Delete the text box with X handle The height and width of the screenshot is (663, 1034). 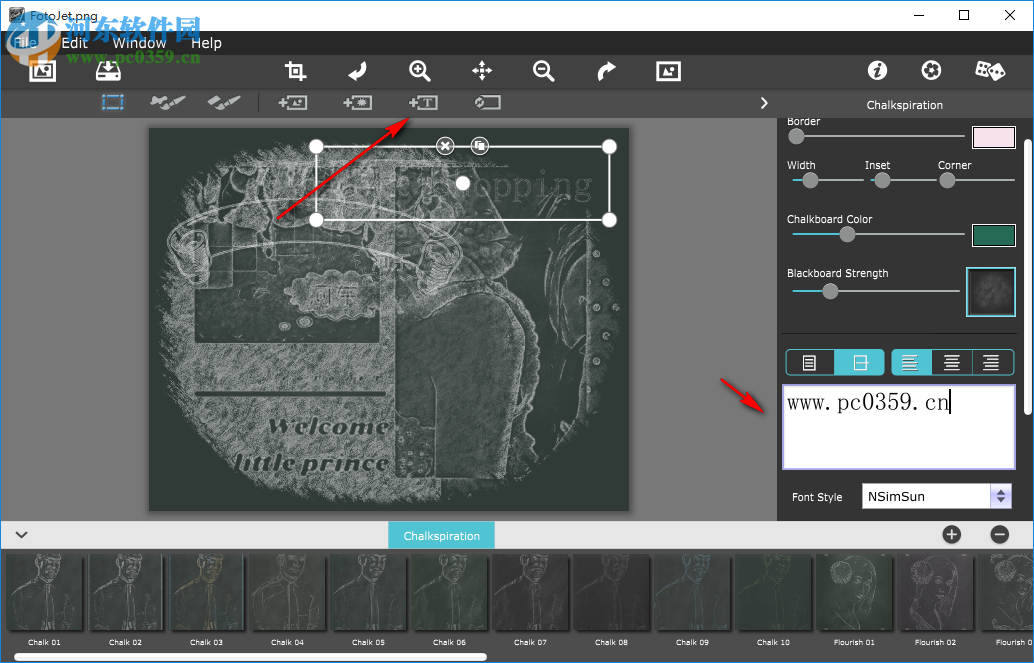pyautogui.click(x=446, y=145)
